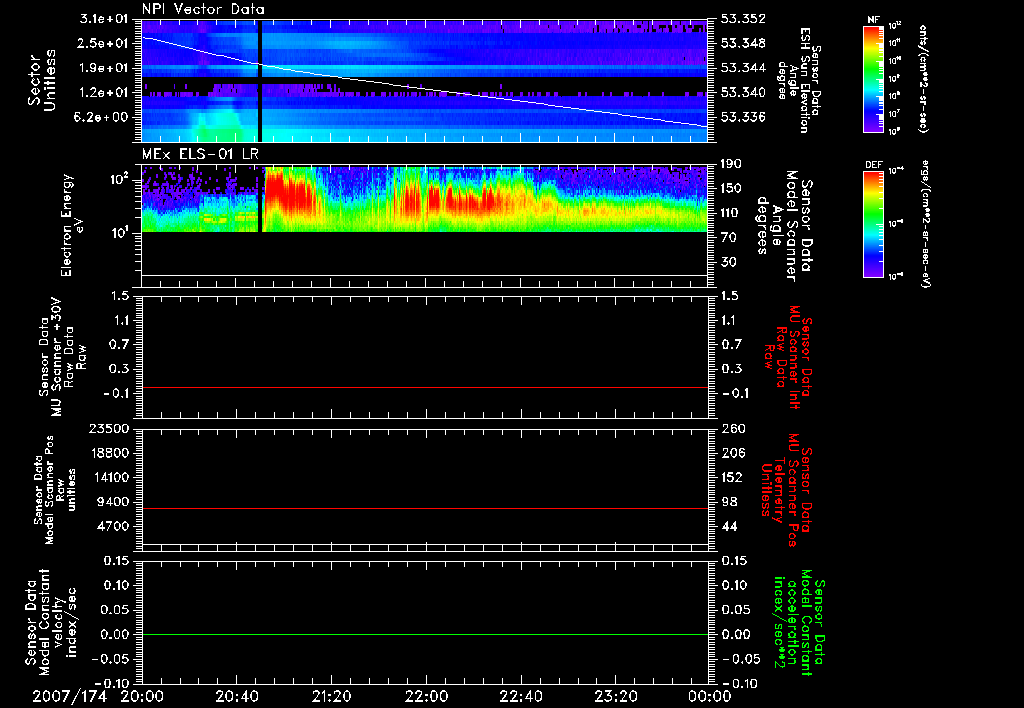Click the '23500' scanner position tick

[110, 429]
